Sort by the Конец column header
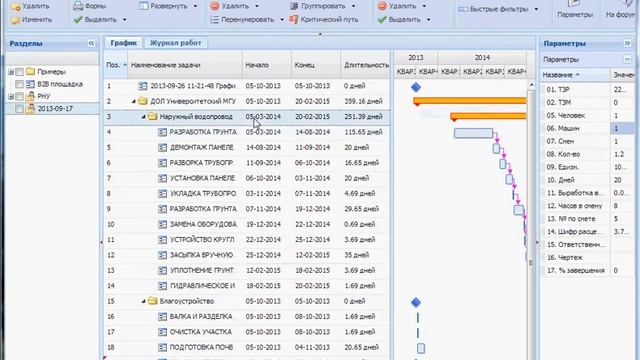Screen dimensions: 640x360 [x=316, y=65]
